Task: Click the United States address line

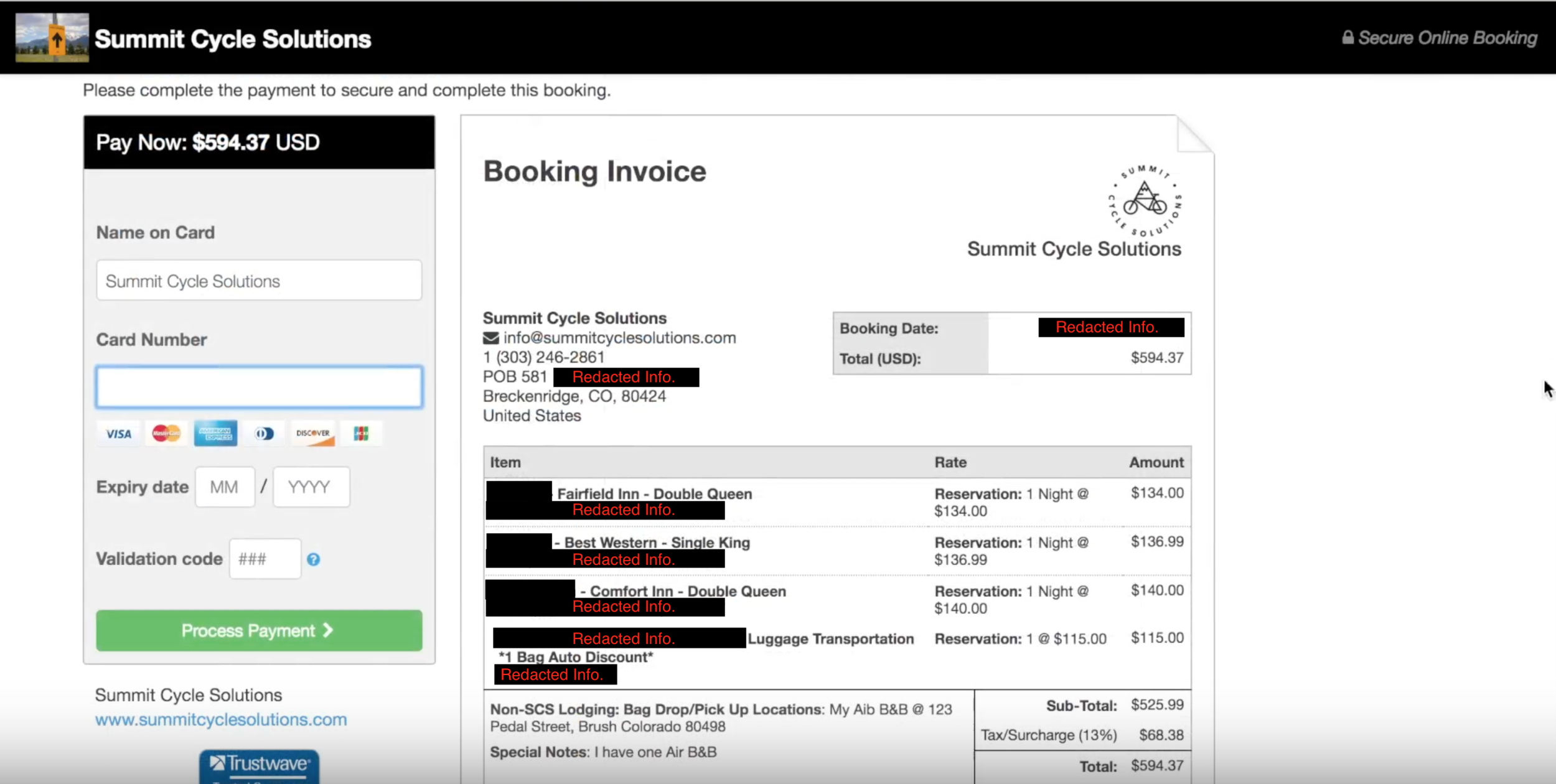Action: pyautogui.click(x=532, y=416)
